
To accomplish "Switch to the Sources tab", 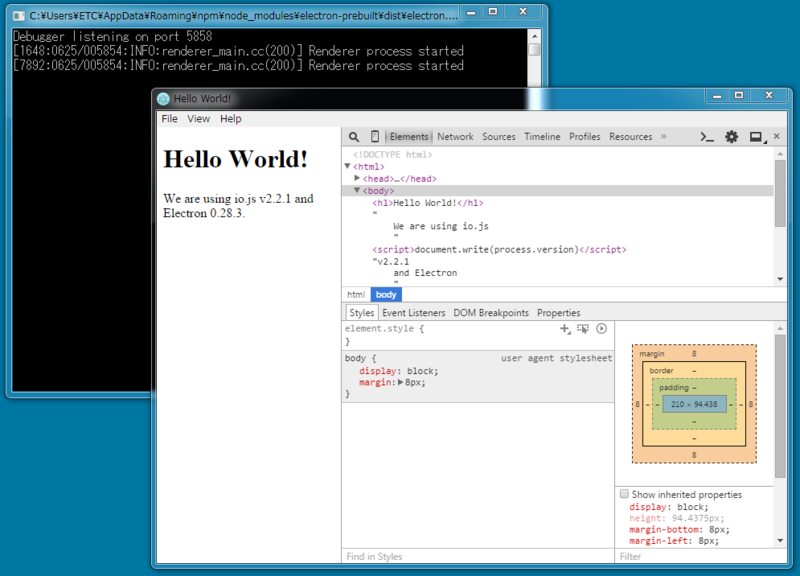I will 499,137.
